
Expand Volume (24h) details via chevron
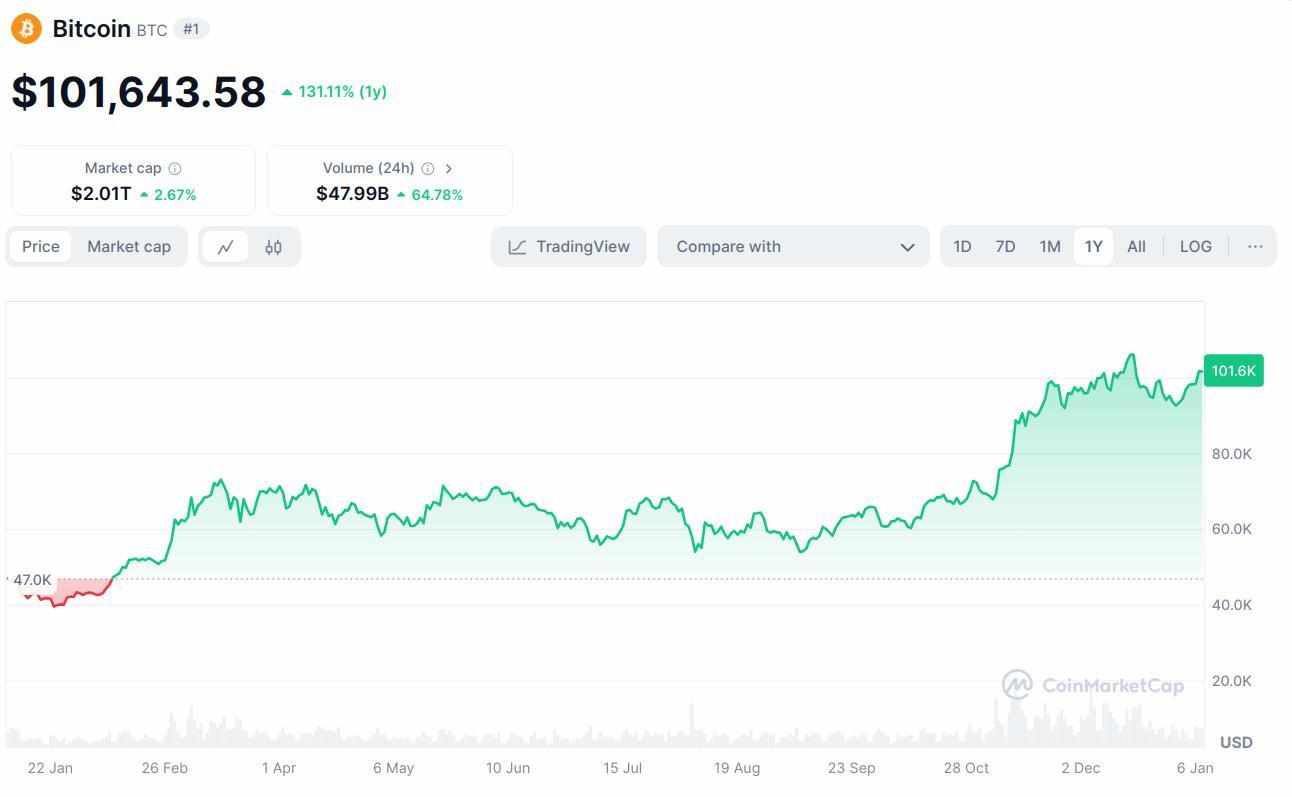pos(450,168)
